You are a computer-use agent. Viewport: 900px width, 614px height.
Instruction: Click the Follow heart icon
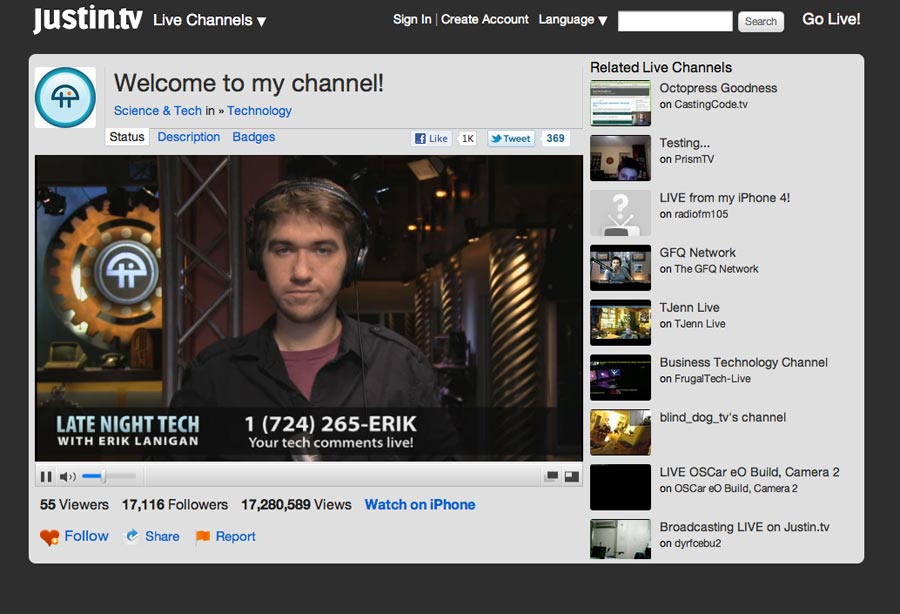(x=49, y=537)
